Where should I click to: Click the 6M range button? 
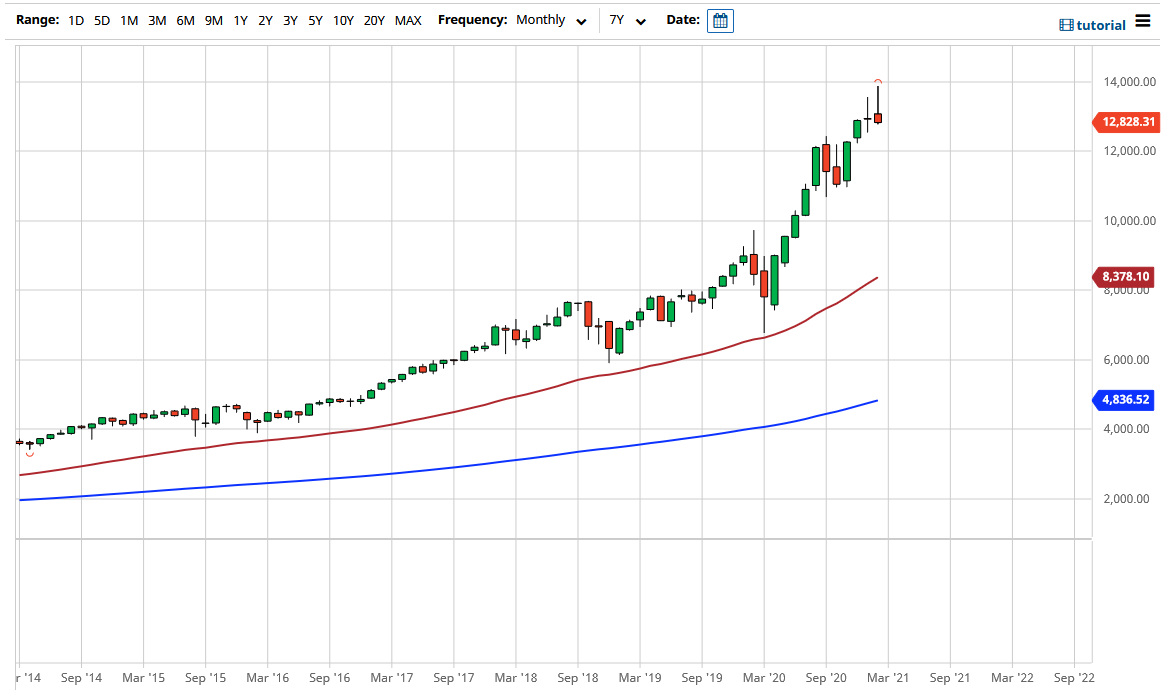tap(185, 19)
